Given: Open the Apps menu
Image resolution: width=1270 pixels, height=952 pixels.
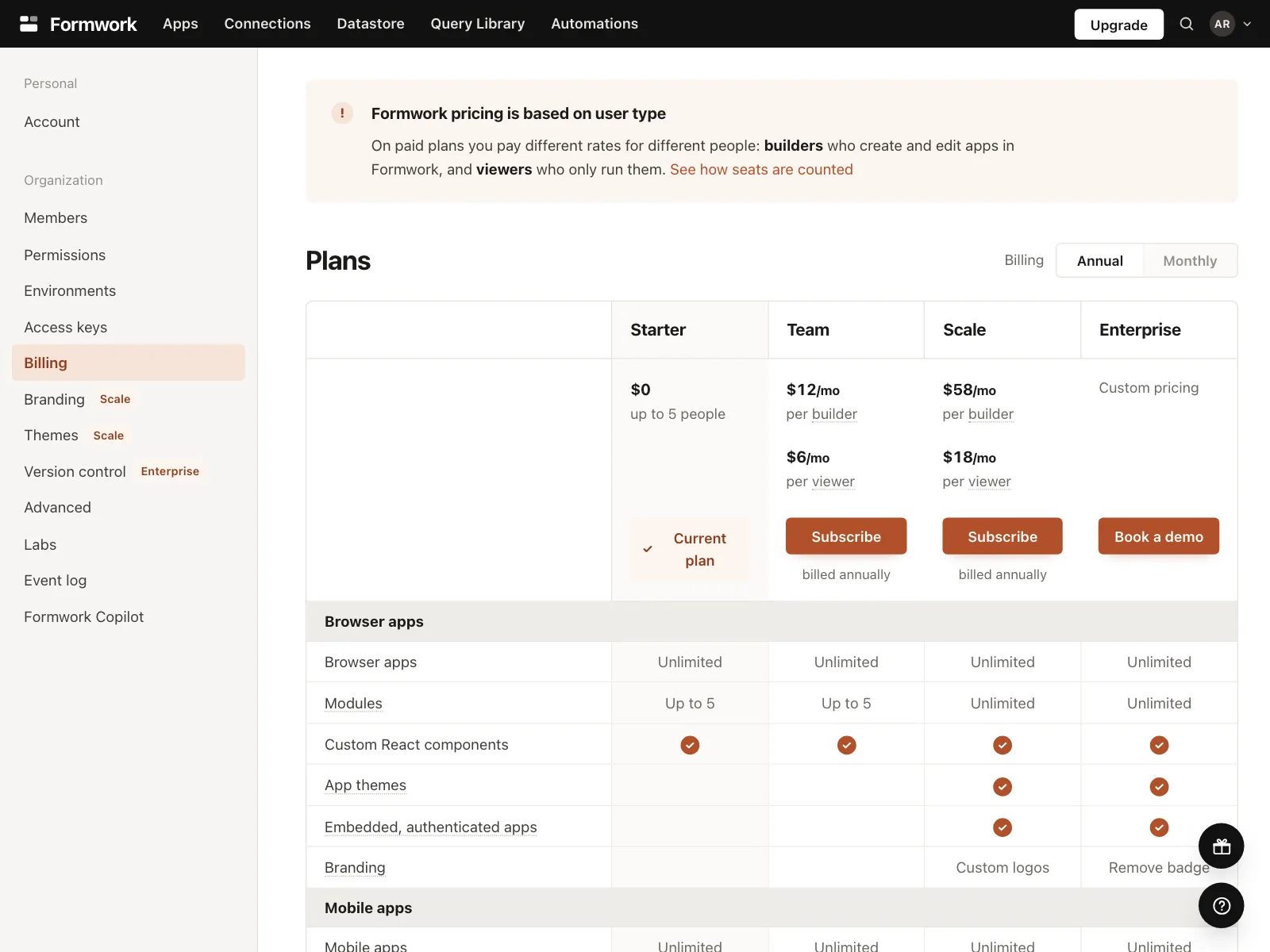Looking at the screenshot, I should coord(180,24).
